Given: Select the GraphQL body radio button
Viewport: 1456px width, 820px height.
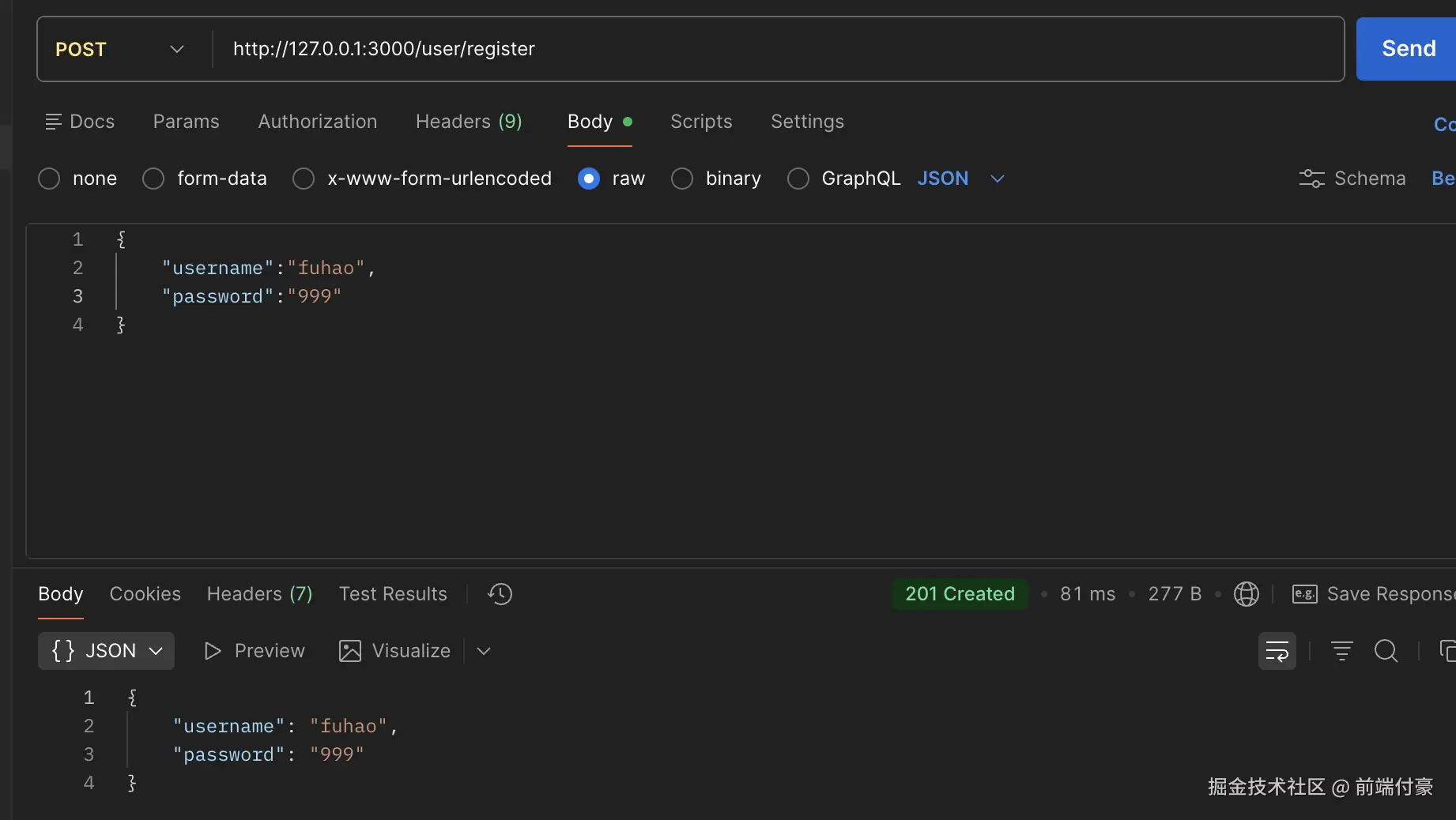Looking at the screenshot, I should pyautogui.click(x=798, y=179).
